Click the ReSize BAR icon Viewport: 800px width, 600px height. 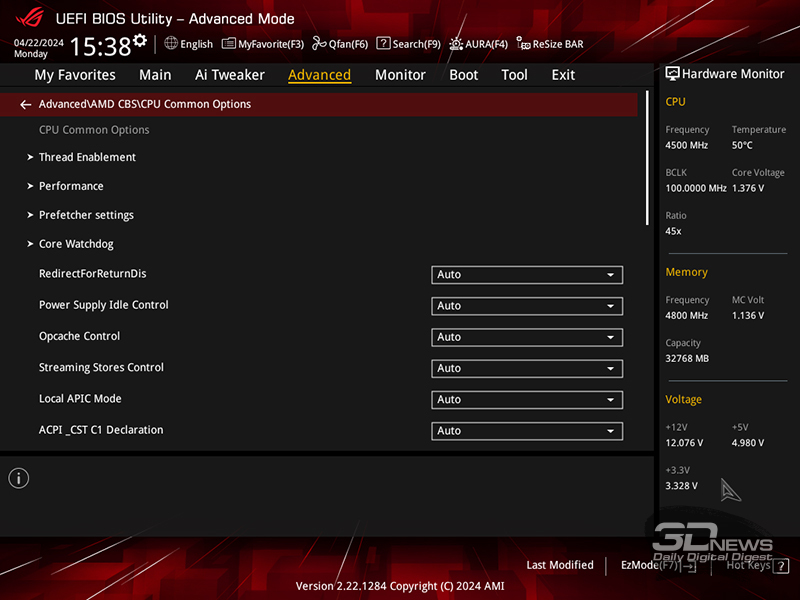pyautogui.click(x=523, y=44)
